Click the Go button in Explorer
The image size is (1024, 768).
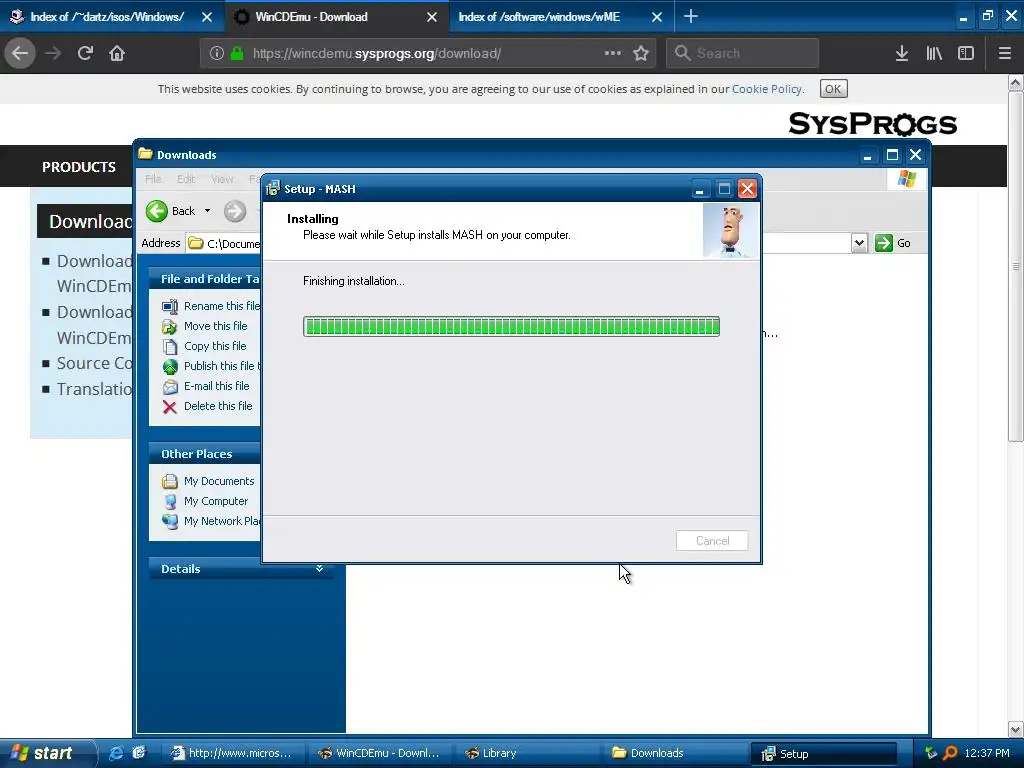893,243
